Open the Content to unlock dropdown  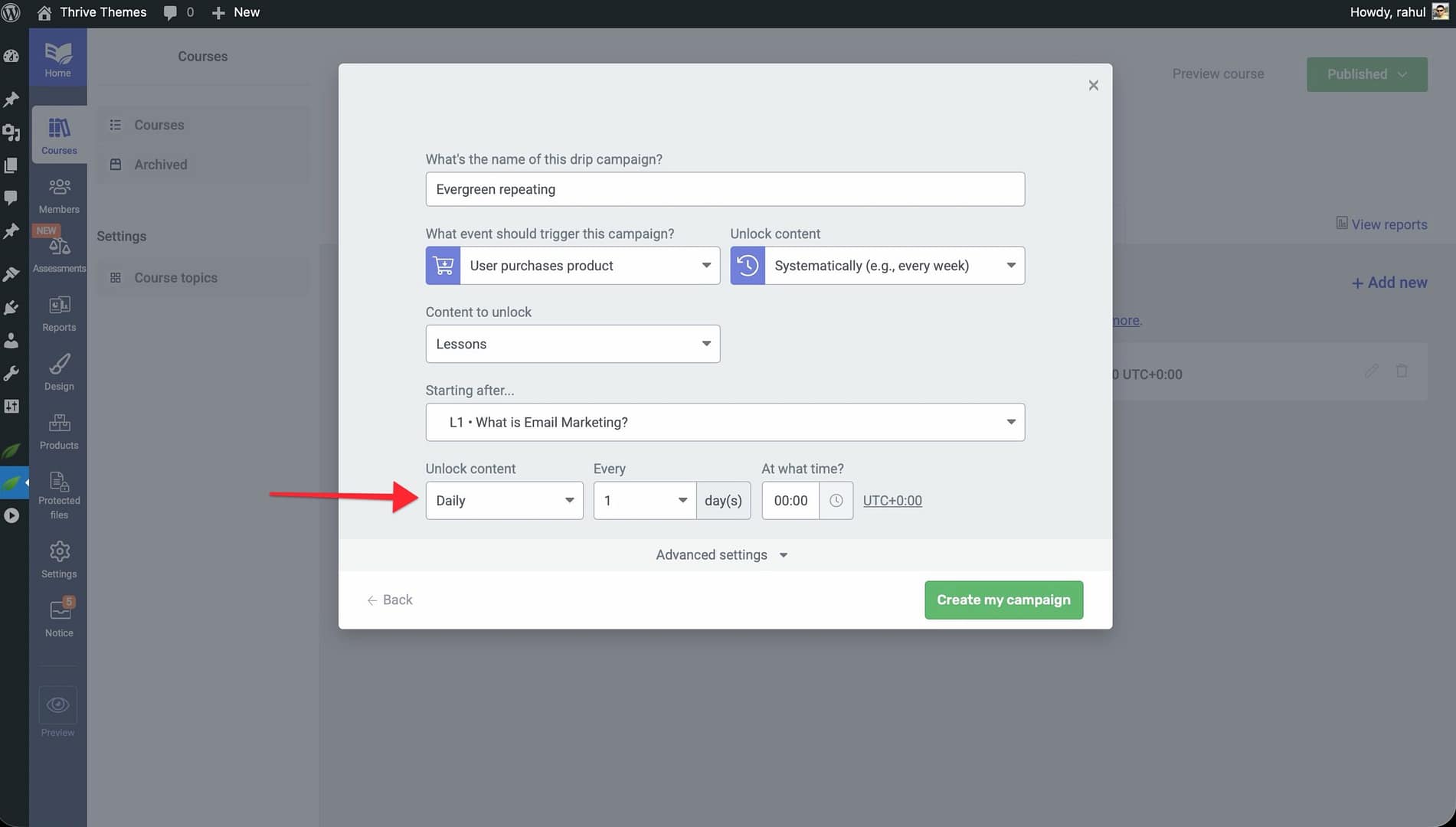572,344
